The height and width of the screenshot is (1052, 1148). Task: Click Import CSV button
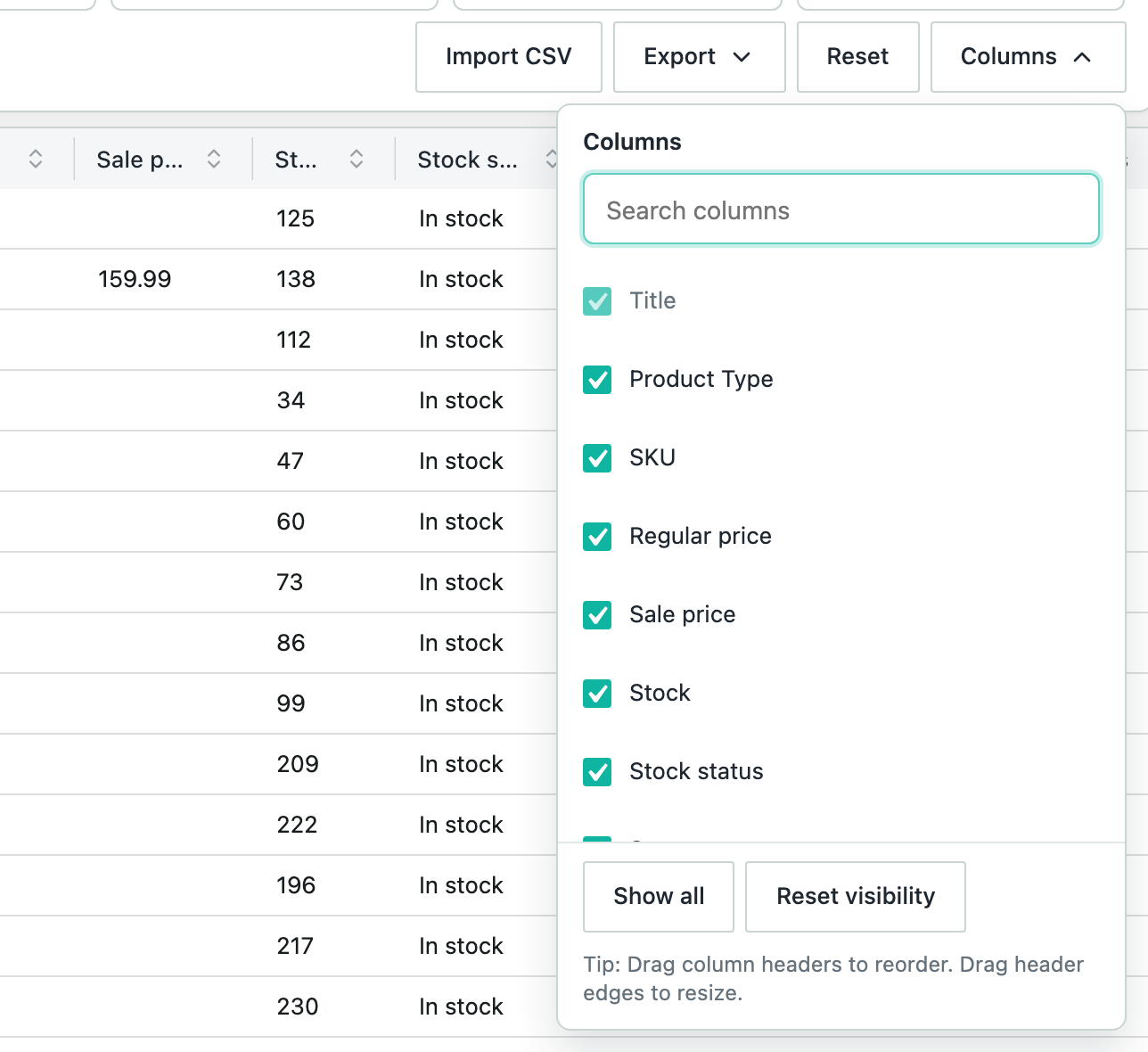(x=509, y=57)
